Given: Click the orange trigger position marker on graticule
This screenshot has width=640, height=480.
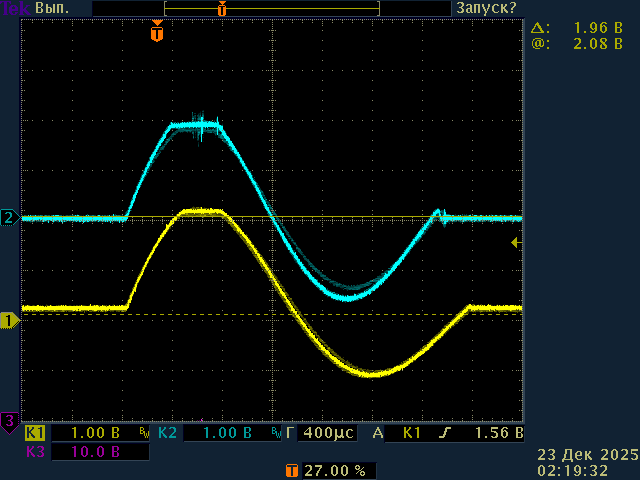Looking at the screenshot, I should (x=157, y=33).
